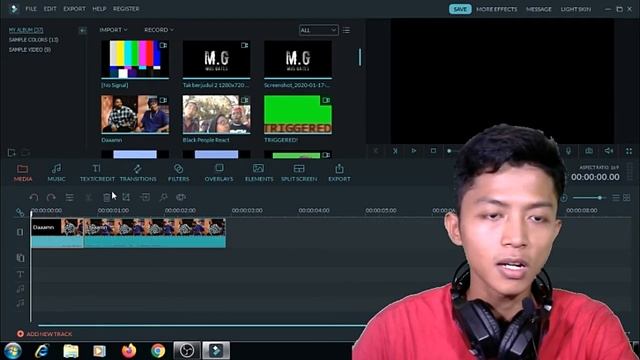Open the All media filter dropdown
The width and height of the screenshot is (640, 360).
318,30
